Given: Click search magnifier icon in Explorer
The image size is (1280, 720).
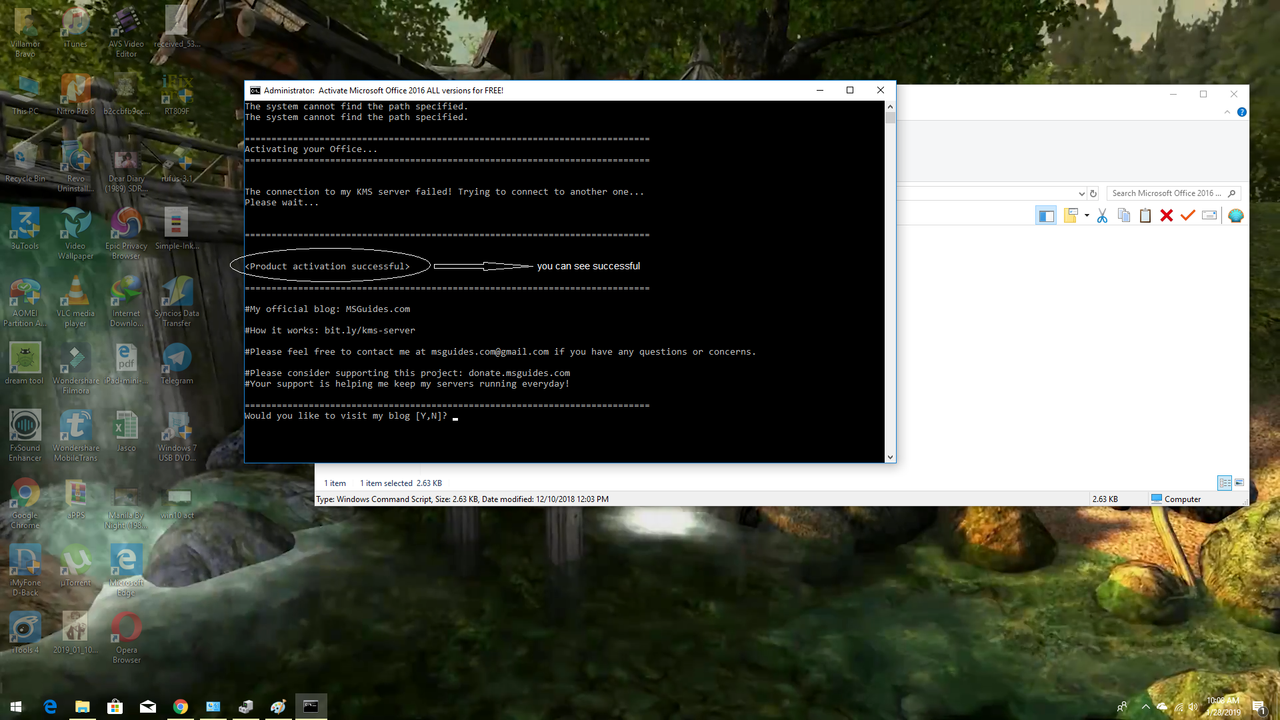Looking at the screenshot, I should click(1232, 193).
